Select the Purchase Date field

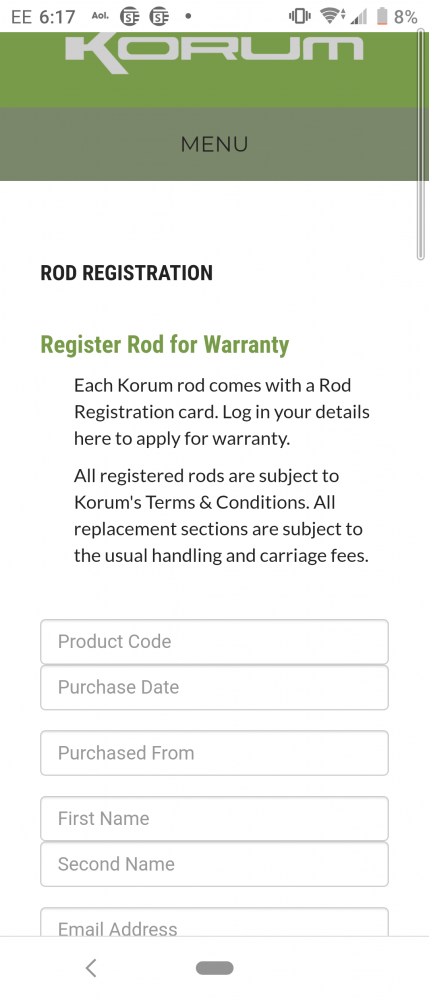tap(214, 688)
